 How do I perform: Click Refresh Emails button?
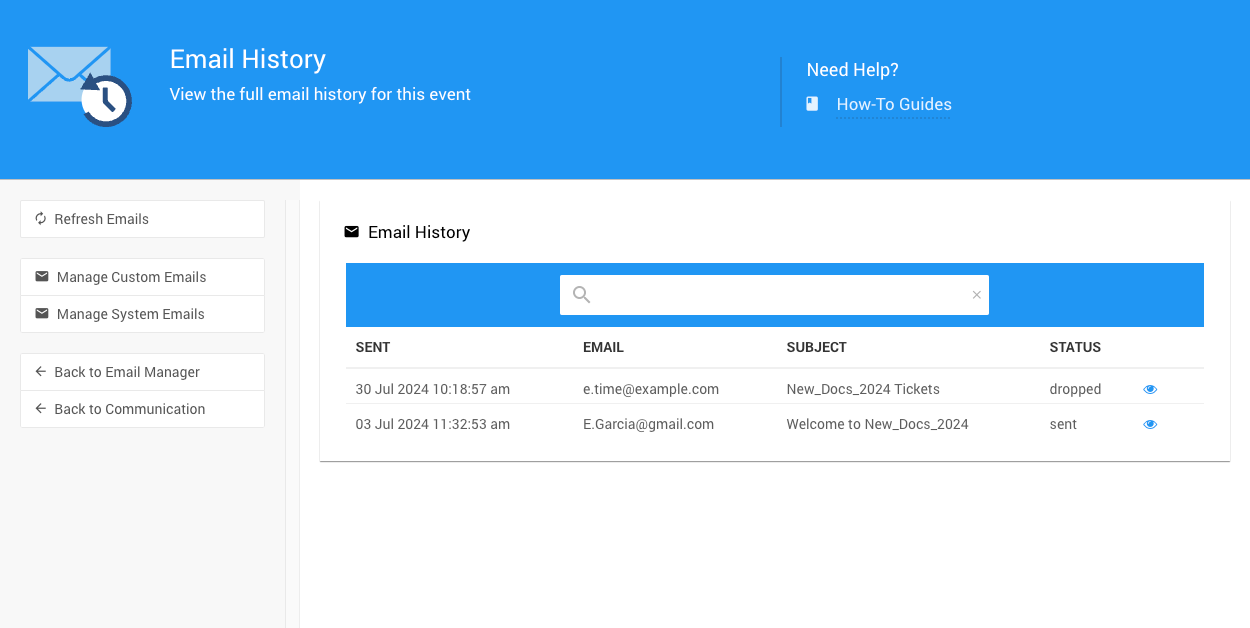(142, 219)
